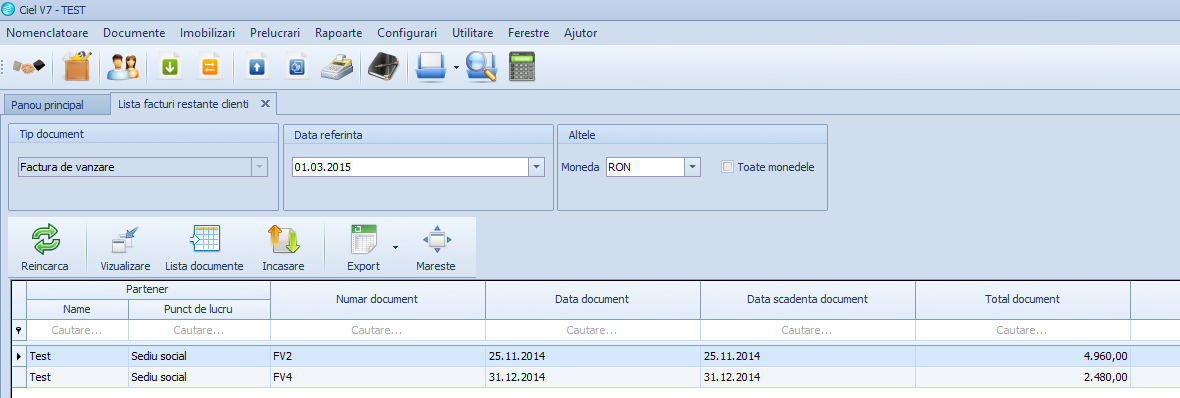The height and width of the screenshot is (398, 1180).
Task: Click the 25.11.2014 Data document cell
Action: [x=592, y=356]
